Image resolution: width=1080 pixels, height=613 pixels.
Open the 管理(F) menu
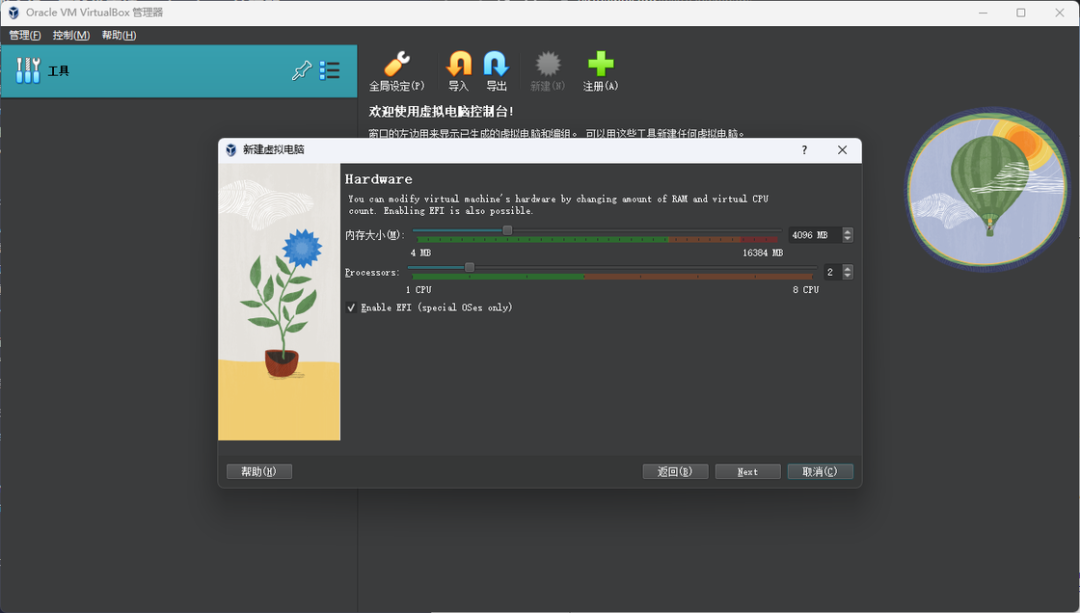click(25, 35)
